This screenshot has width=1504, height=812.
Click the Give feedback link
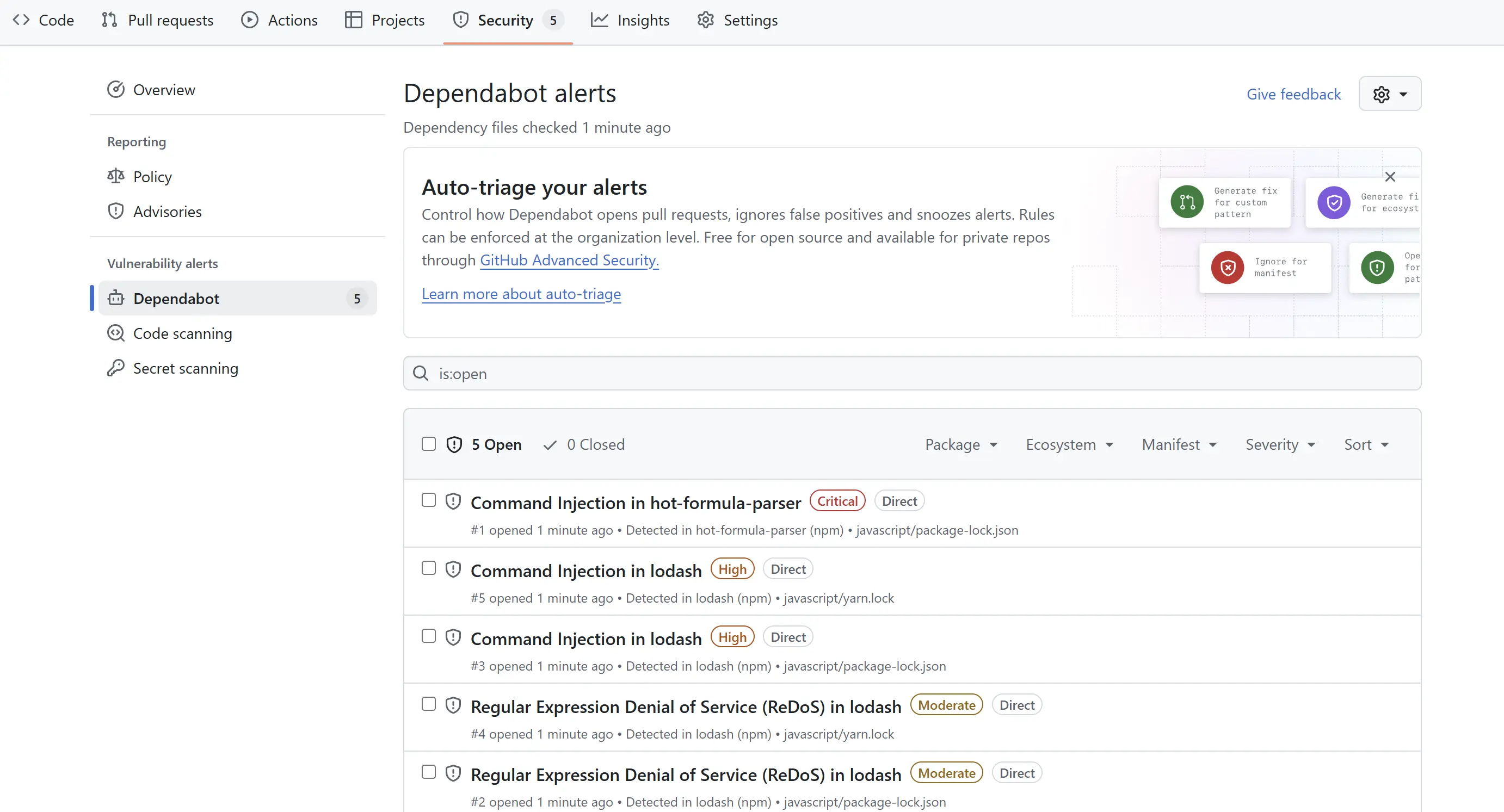pyautogui.click(x=1293, y=94)
